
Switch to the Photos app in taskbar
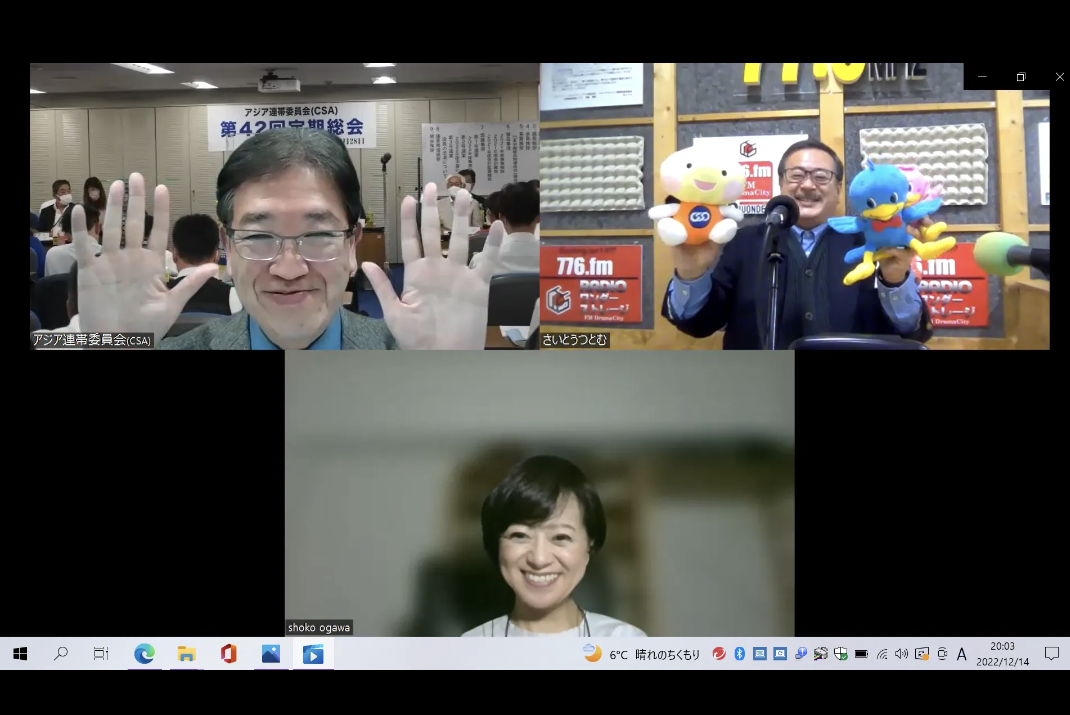pos(271,654)
